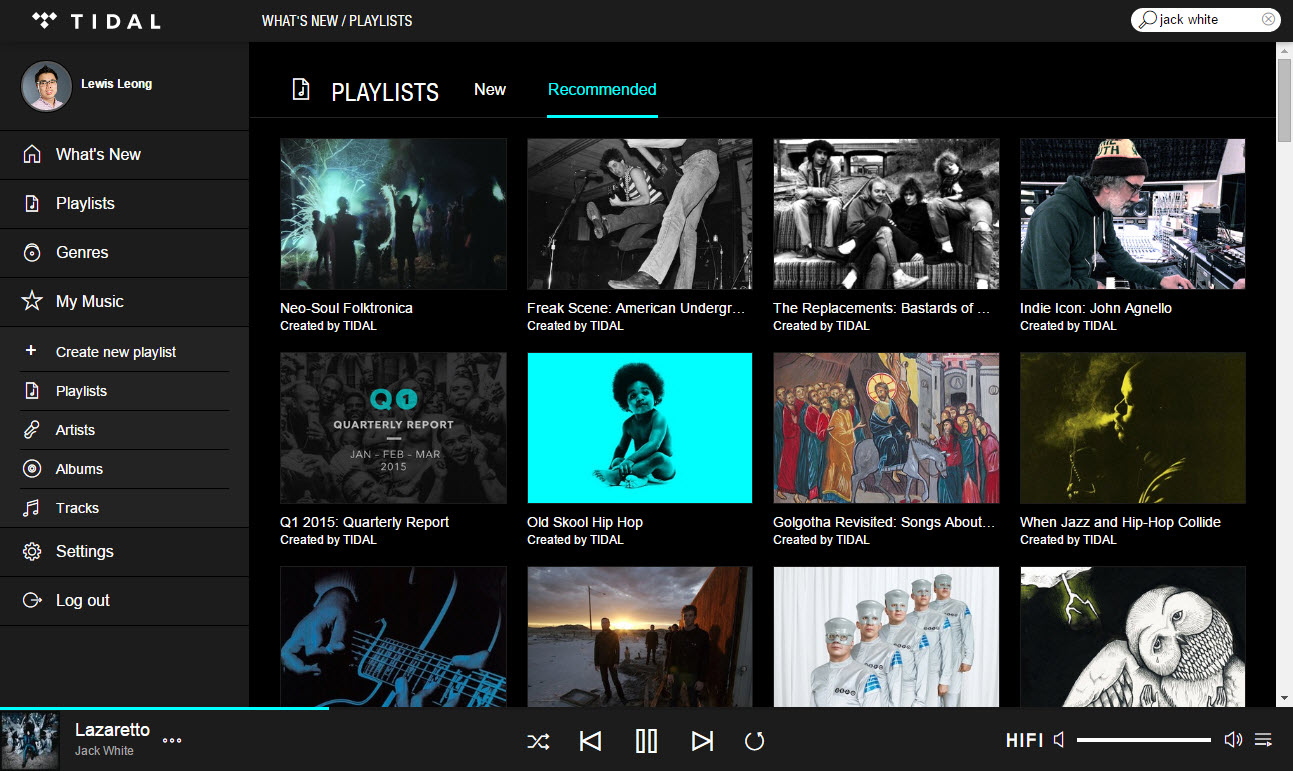Mute the volume speaker icon

click(1059, 740)
